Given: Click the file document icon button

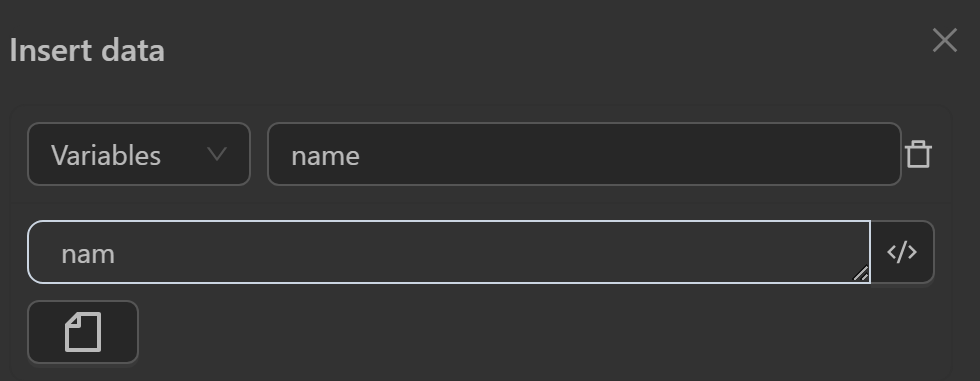Looking at the screenshot, I should click(83, 332).
